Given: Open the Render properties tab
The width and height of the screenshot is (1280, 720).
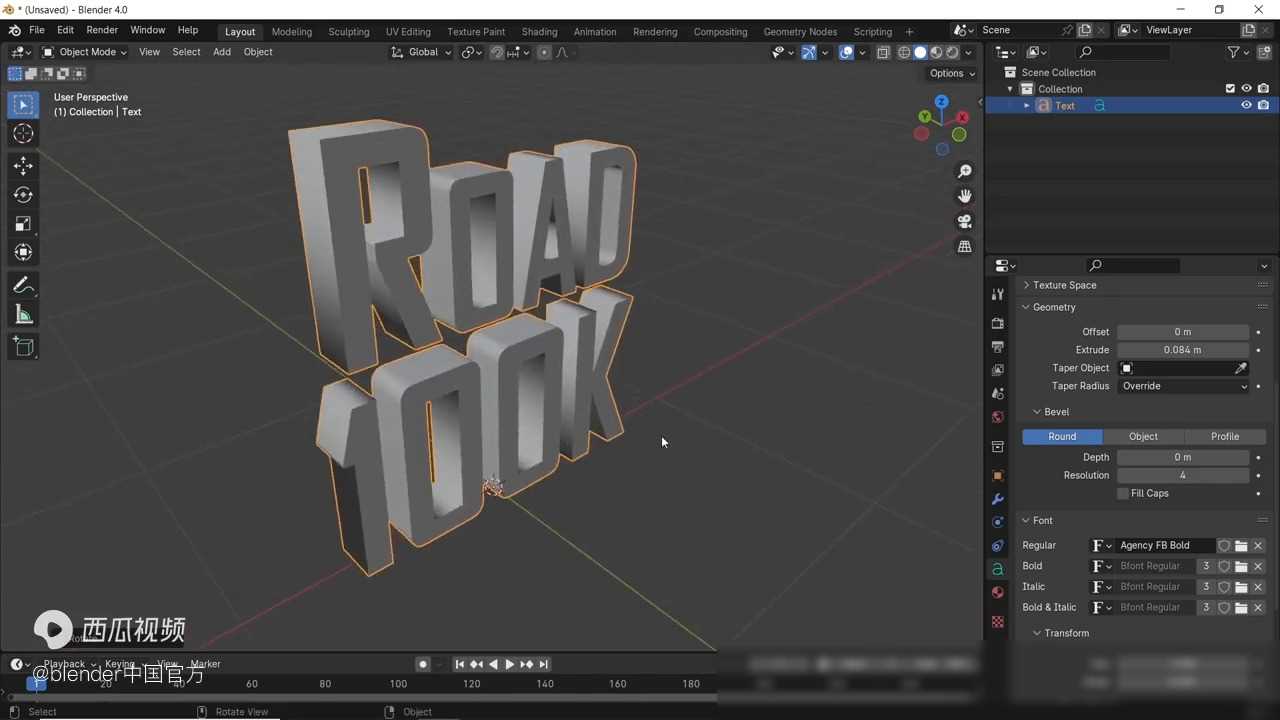Looking at the screenshot, I should 997,323.
